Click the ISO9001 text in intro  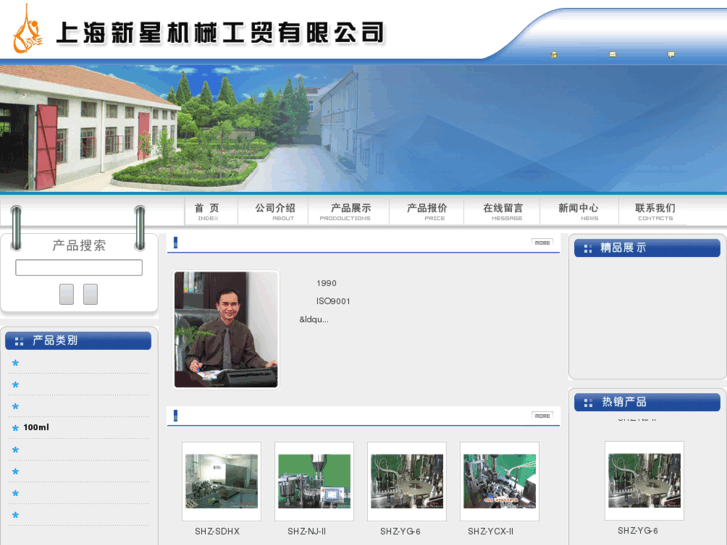tap(333, 301)
